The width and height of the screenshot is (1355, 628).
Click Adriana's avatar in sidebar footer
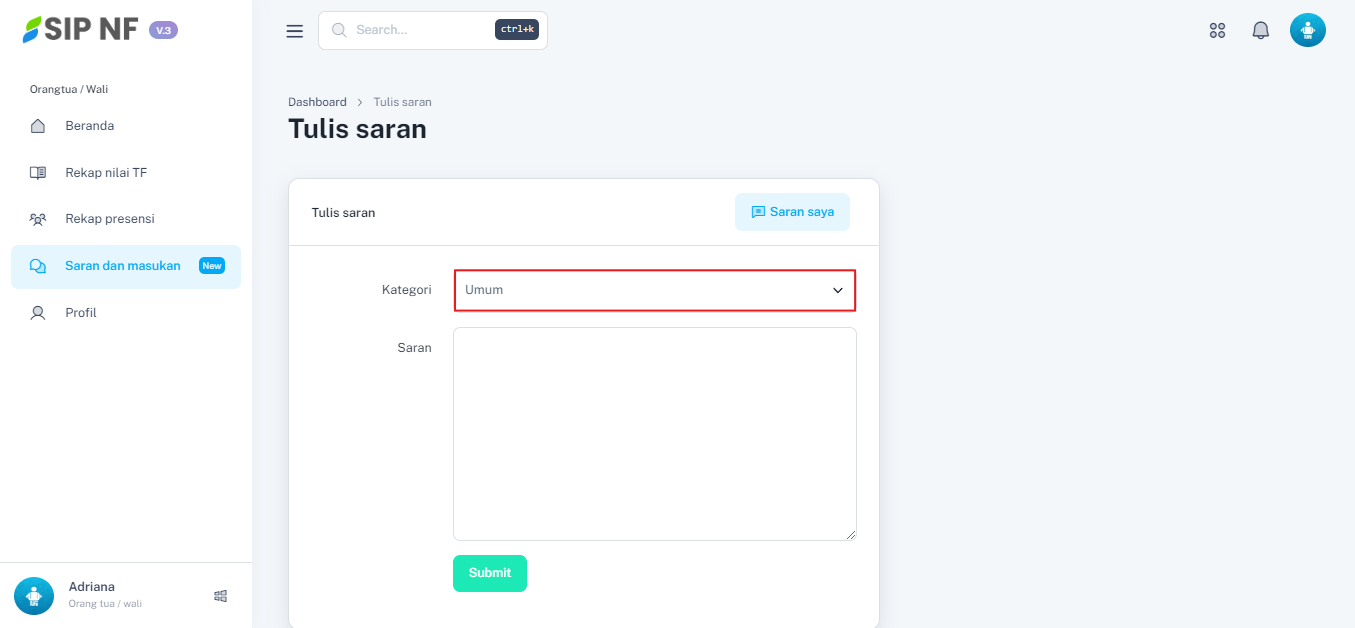34,596
